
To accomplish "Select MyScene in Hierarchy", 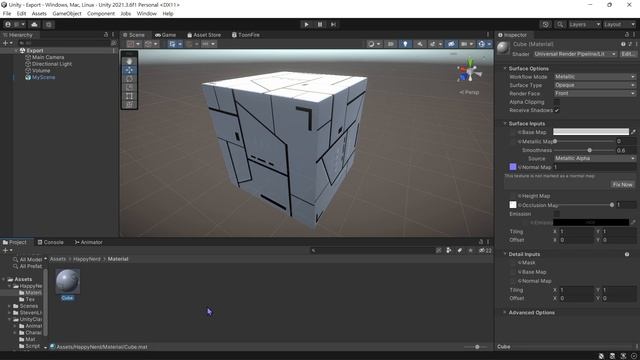I will 43,77.
